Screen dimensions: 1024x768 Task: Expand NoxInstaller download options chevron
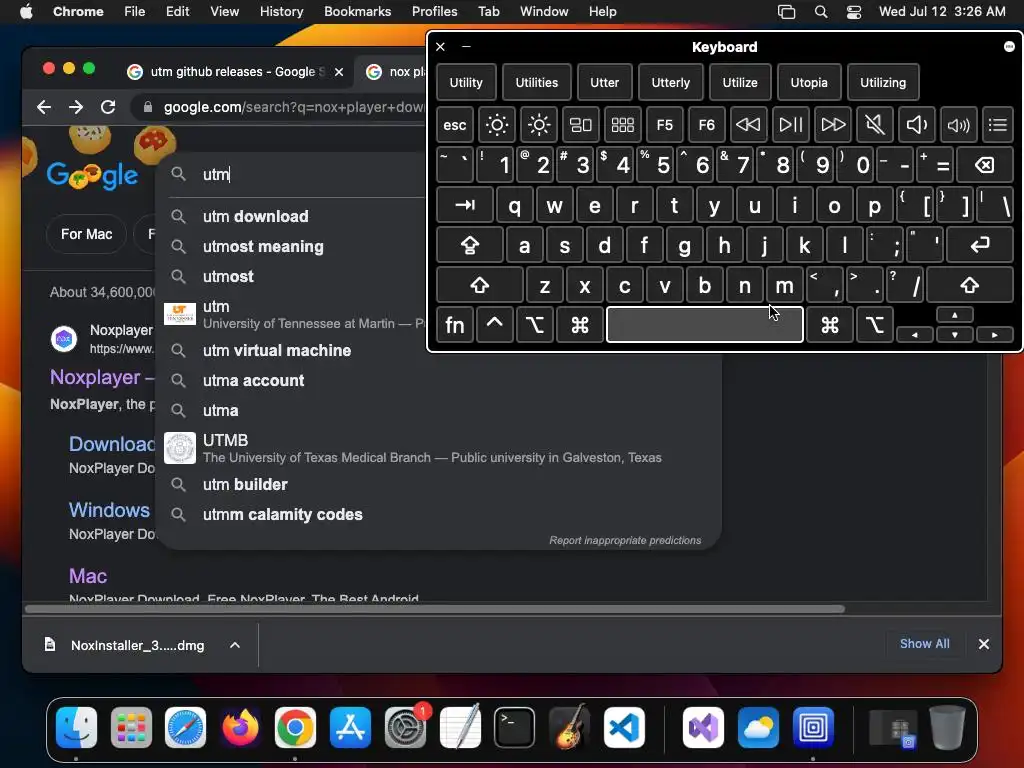pos(234,645)
